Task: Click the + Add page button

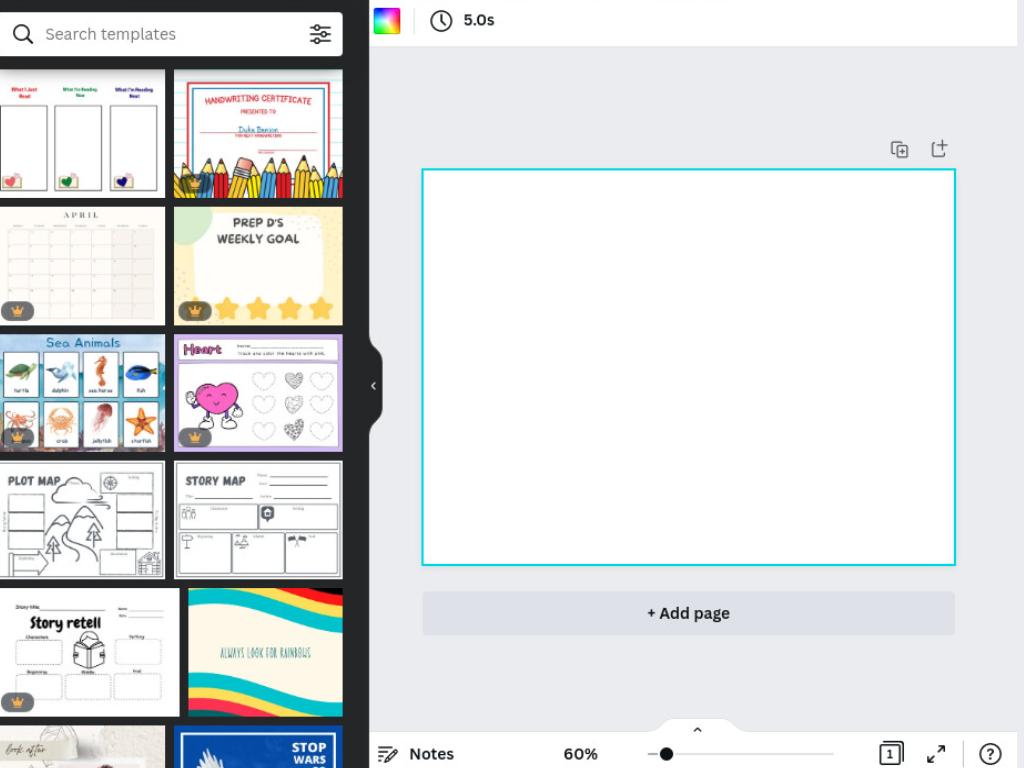Action: pos(688,613)
